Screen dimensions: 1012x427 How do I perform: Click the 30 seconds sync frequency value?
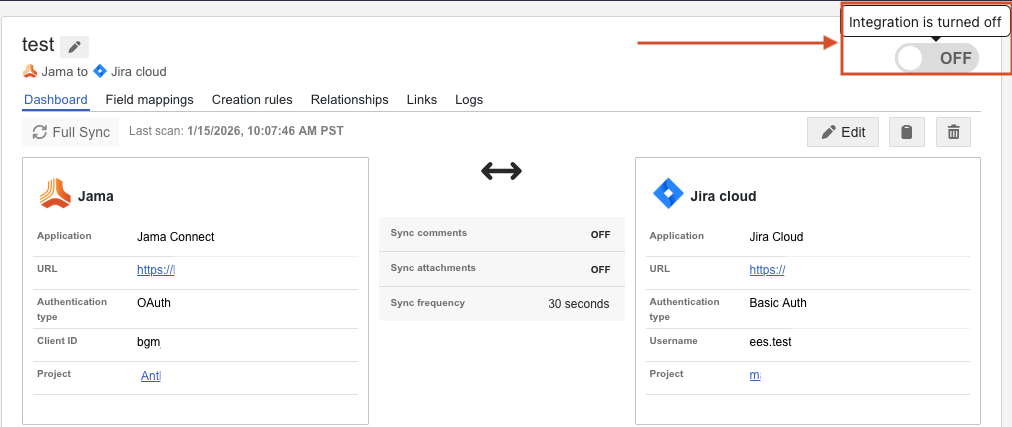click(x=578, y=304)
